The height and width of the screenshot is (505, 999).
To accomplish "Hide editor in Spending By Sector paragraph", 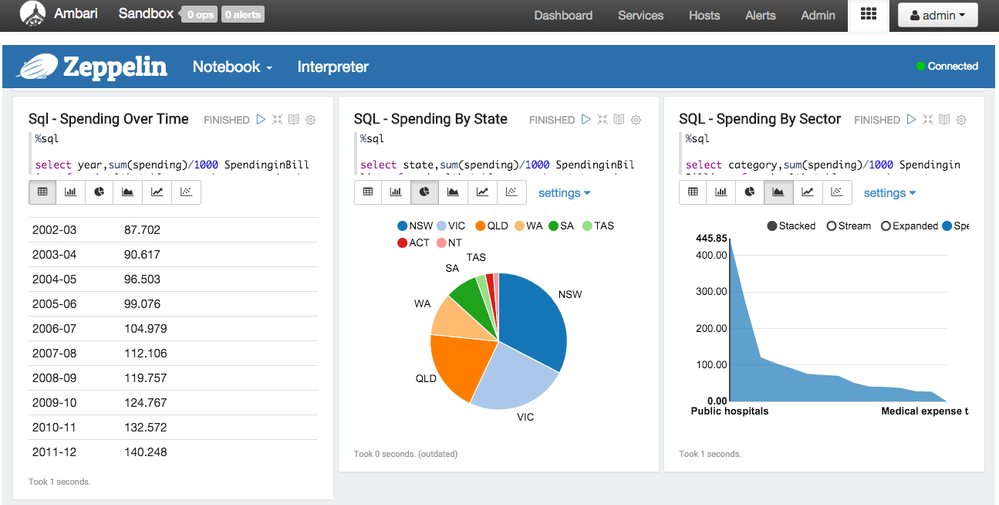I will coord(928,119).
